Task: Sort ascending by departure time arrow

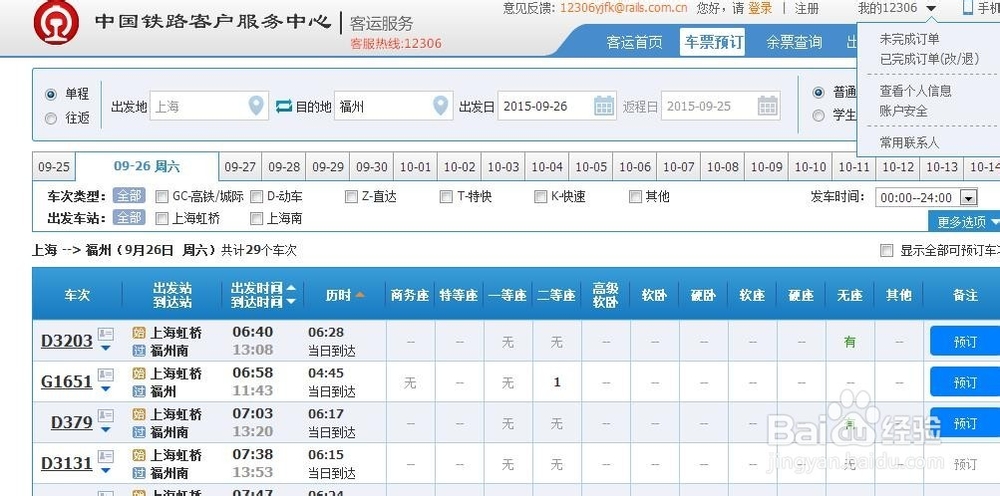Action: coord(291,288)
